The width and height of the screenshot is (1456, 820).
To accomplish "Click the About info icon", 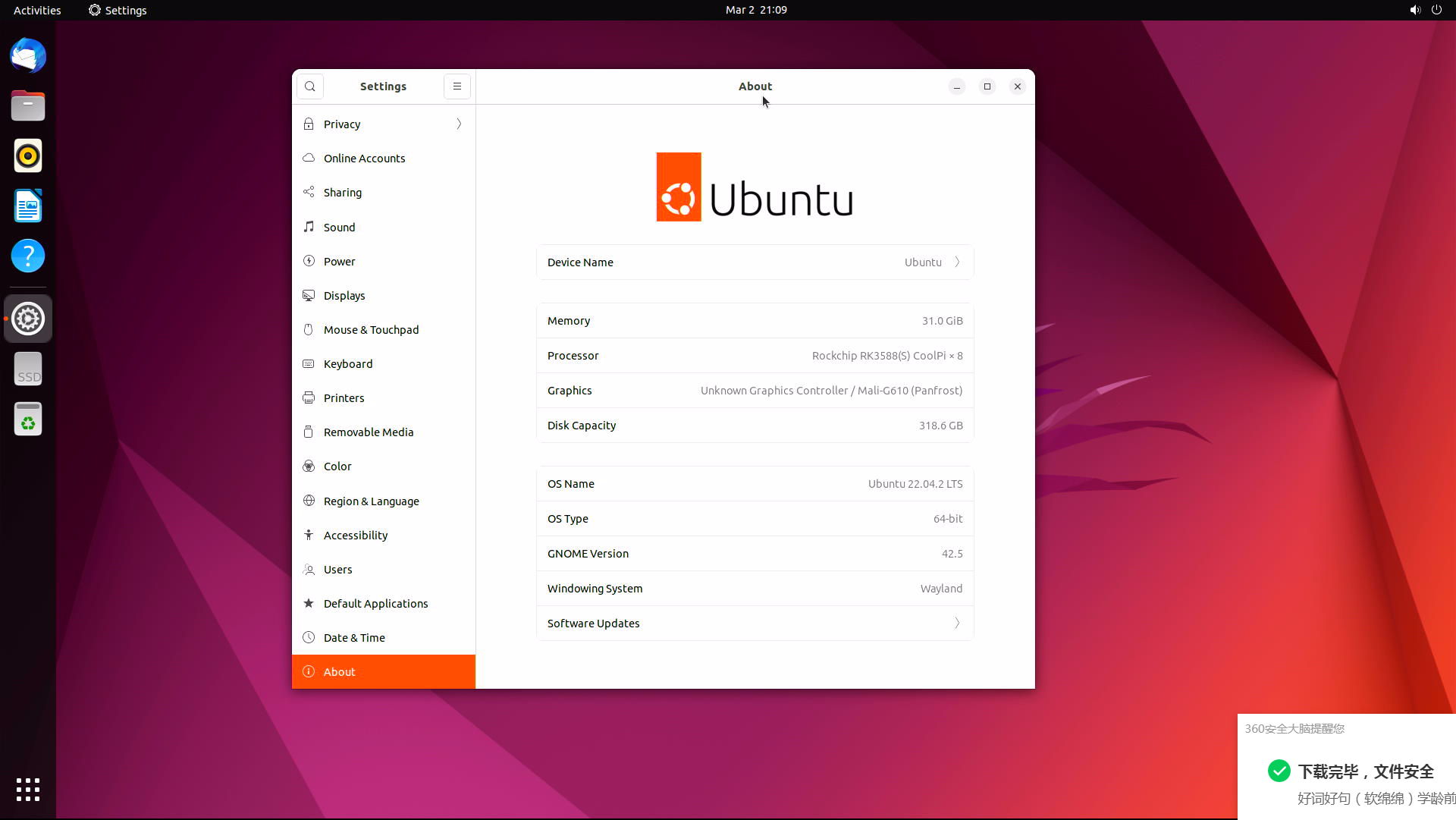I will (x=309, y=671).
